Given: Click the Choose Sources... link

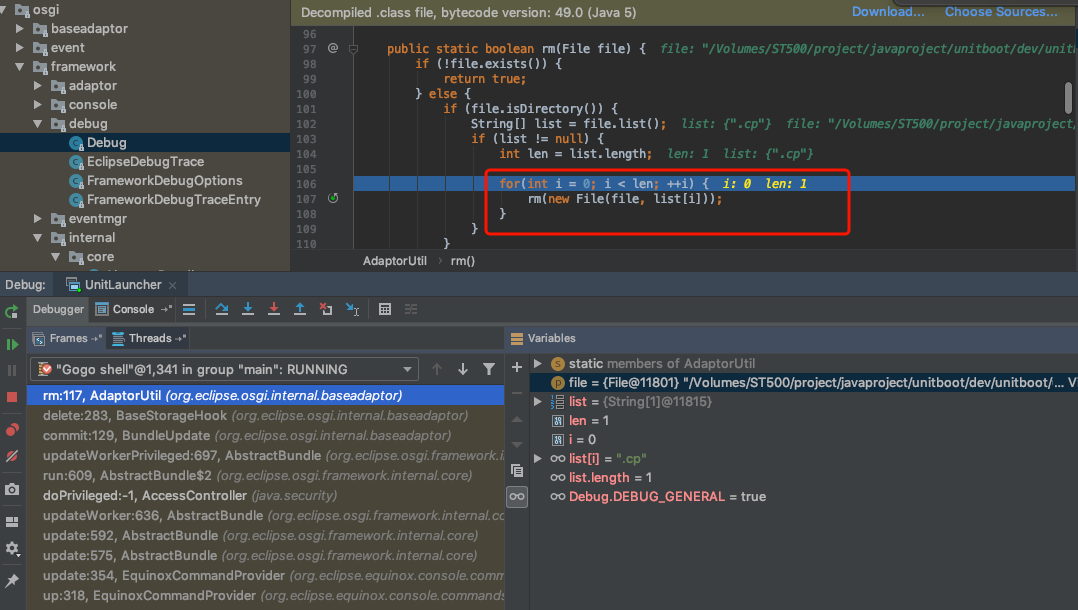Looking at the screenshot, I should pyautogui.click(x=1000, y=12).
